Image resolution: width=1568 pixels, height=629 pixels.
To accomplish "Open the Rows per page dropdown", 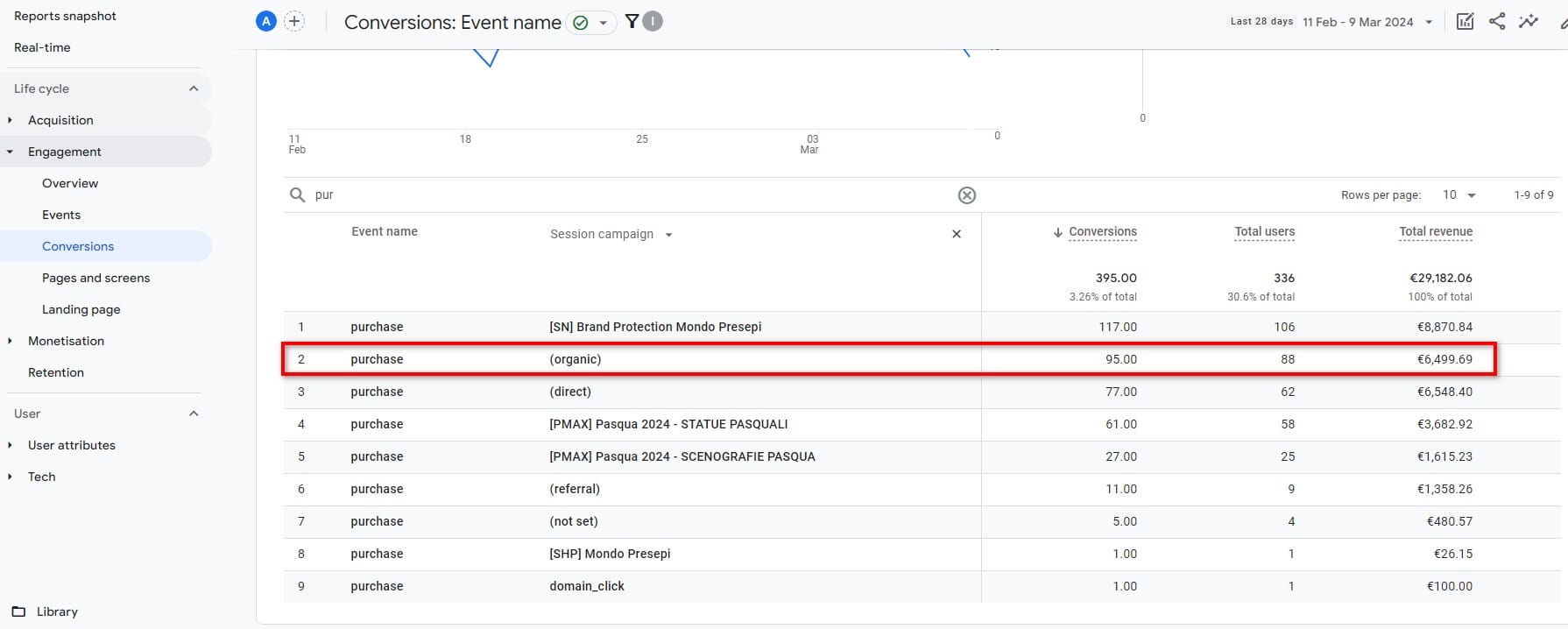I will 1459,194.
